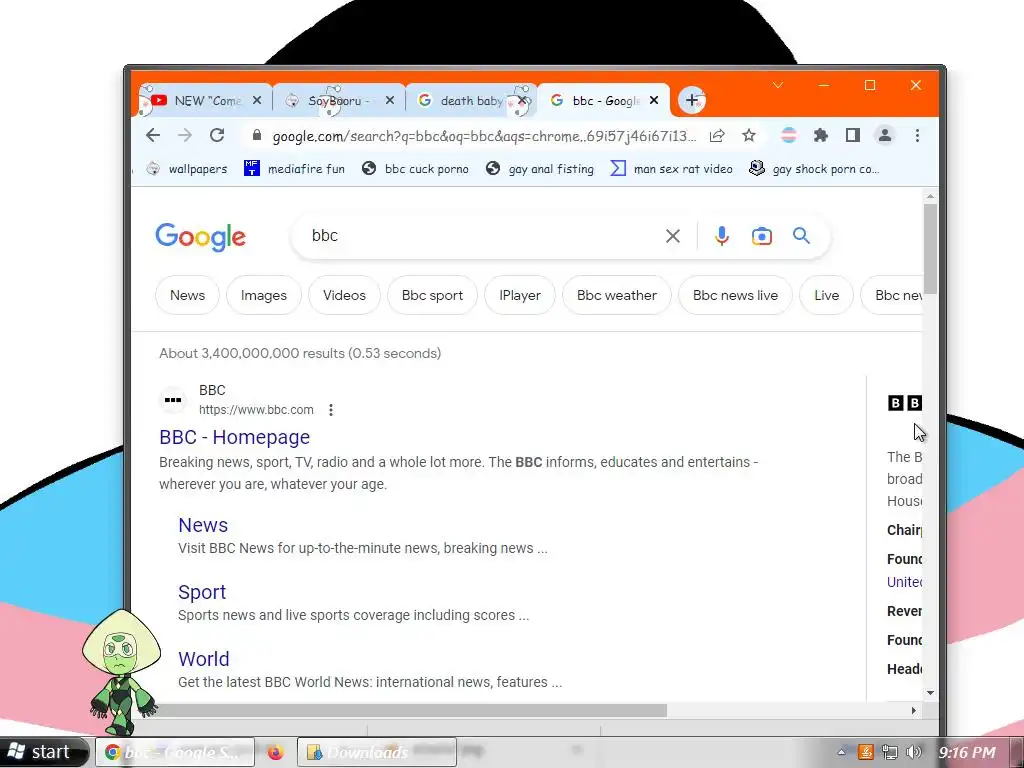Share this page from the address bar

tap(717, 135)
